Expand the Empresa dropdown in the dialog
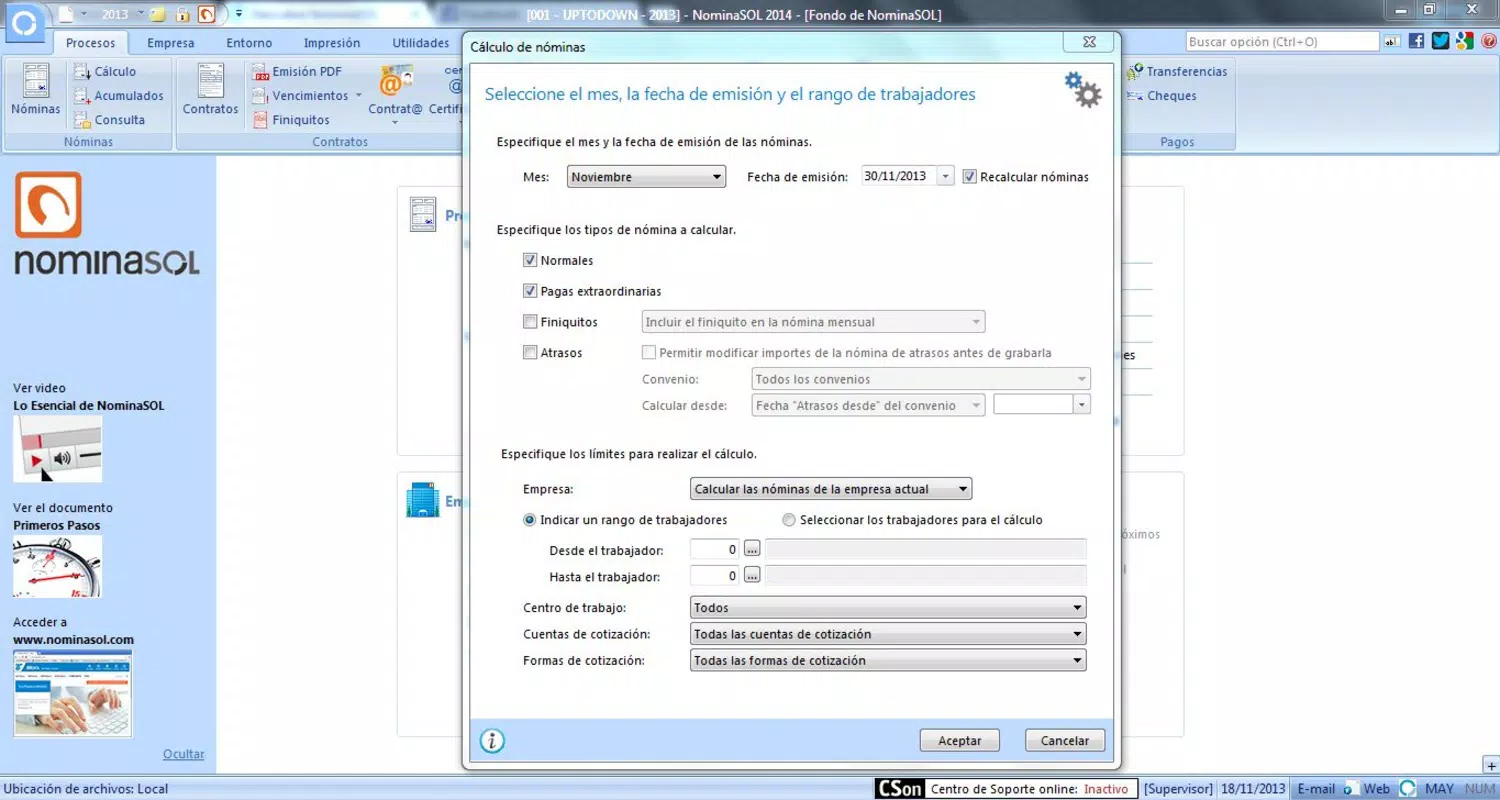 [x=831, y=489]
